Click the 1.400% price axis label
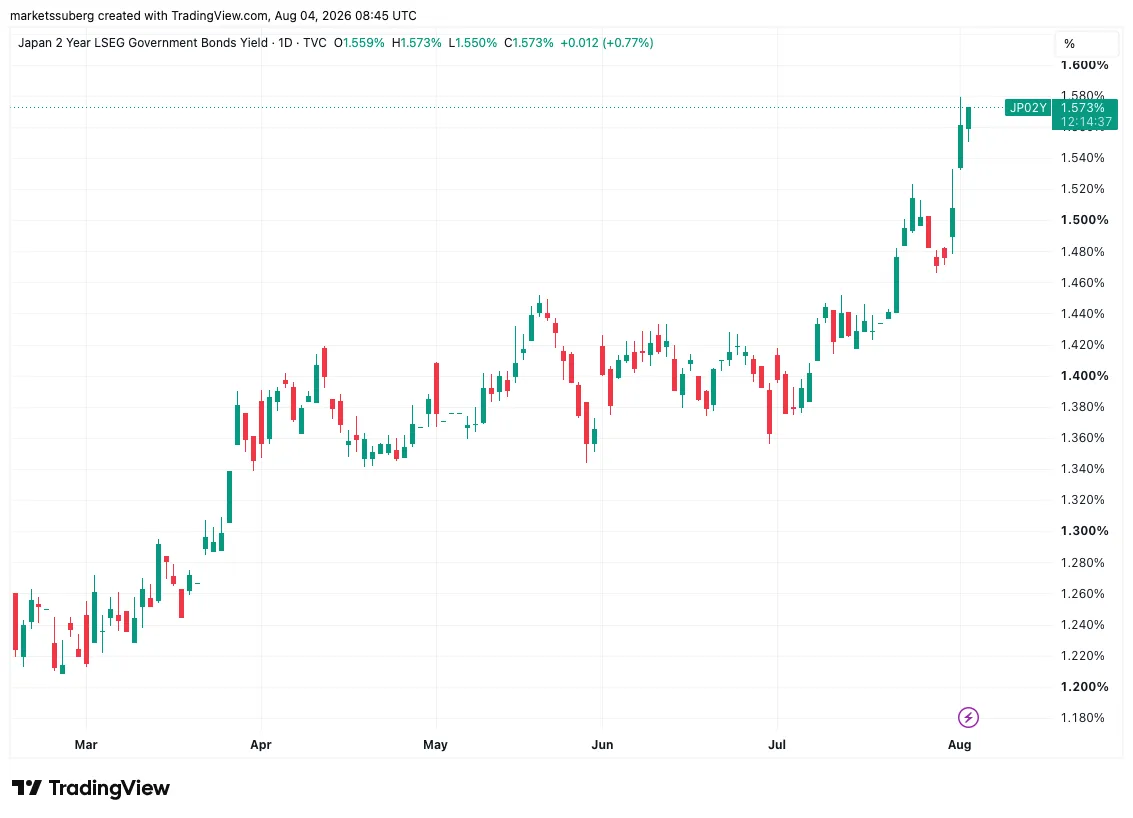Viewport: 1133px width, 818px height. (x=1085, y=376)
